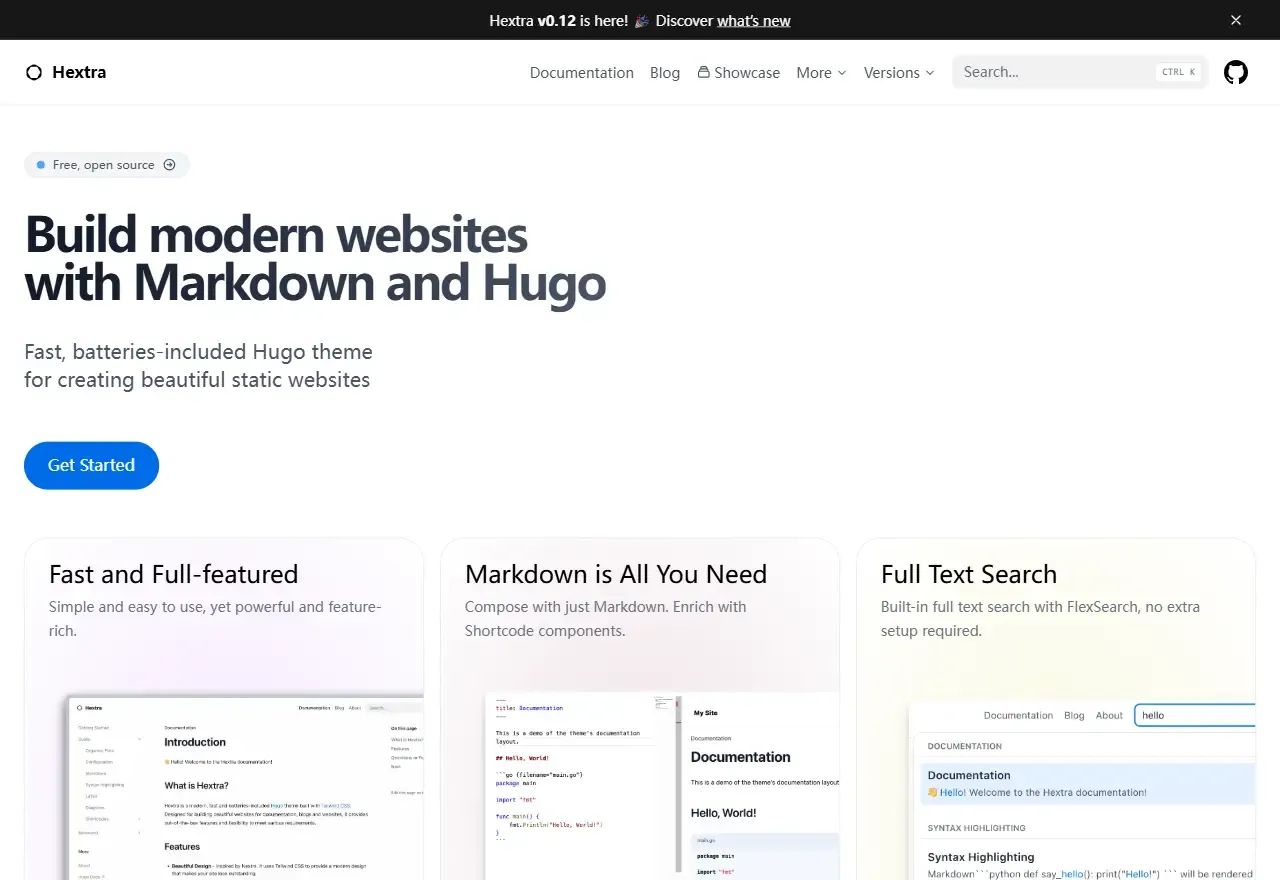
Task: Open the Documentation nav link
Action: click(x=582, y=72)
